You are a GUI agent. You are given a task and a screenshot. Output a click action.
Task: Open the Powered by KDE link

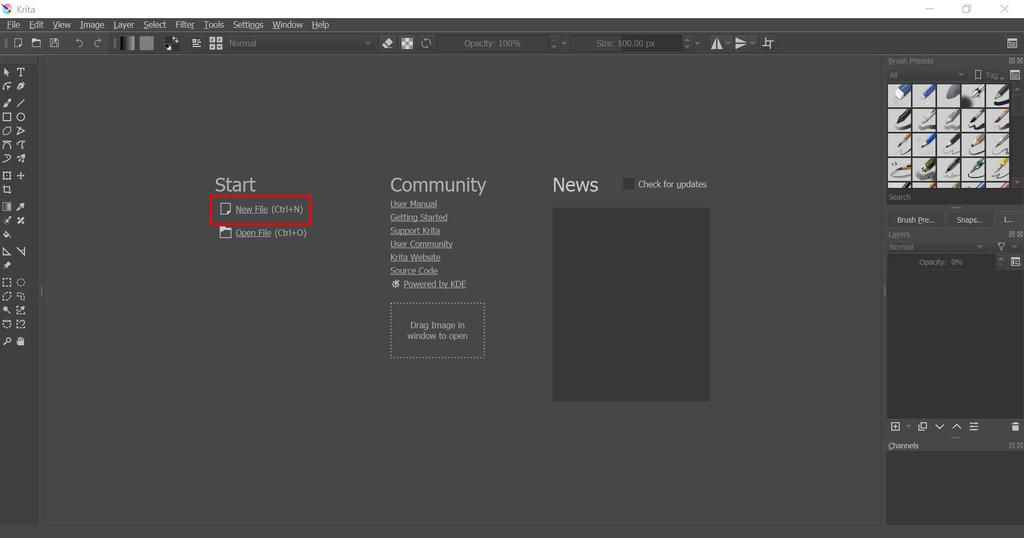click(434, 284)
